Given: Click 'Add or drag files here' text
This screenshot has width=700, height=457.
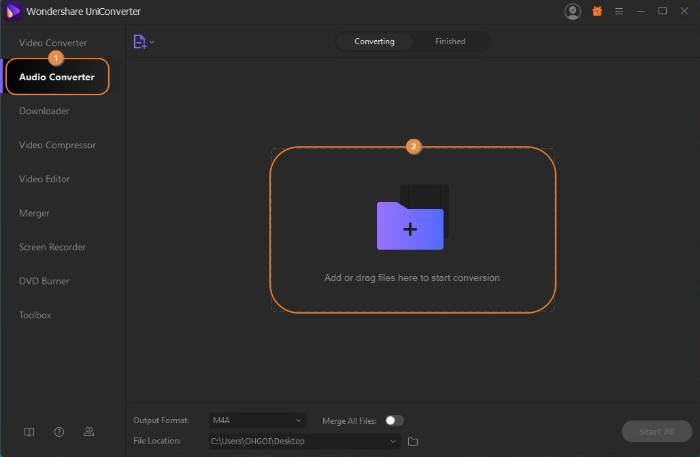Looking at the screenshot, I should pyautogui.click(x=412, y=278).
